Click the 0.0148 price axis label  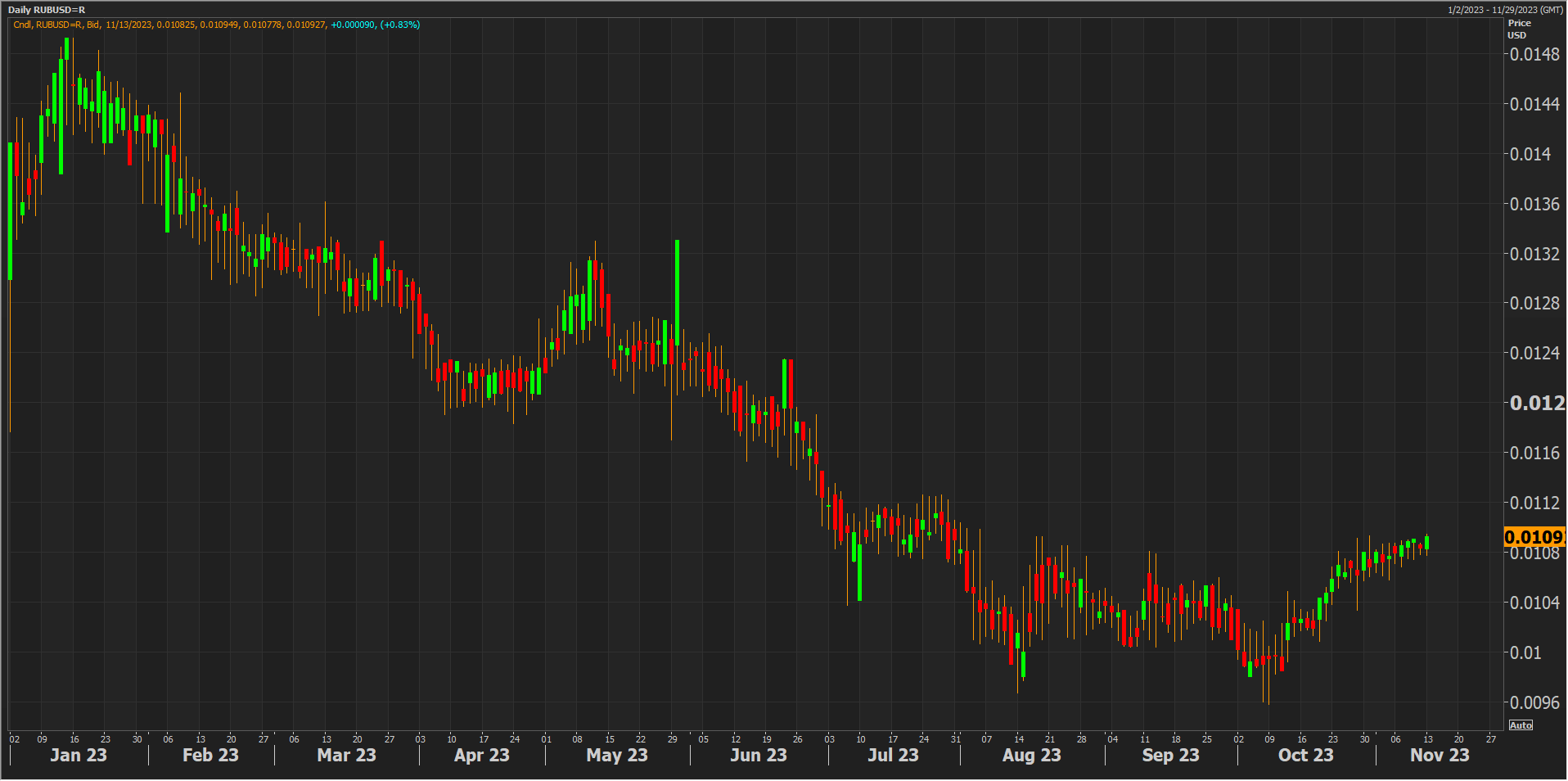tap(1534, 55)
